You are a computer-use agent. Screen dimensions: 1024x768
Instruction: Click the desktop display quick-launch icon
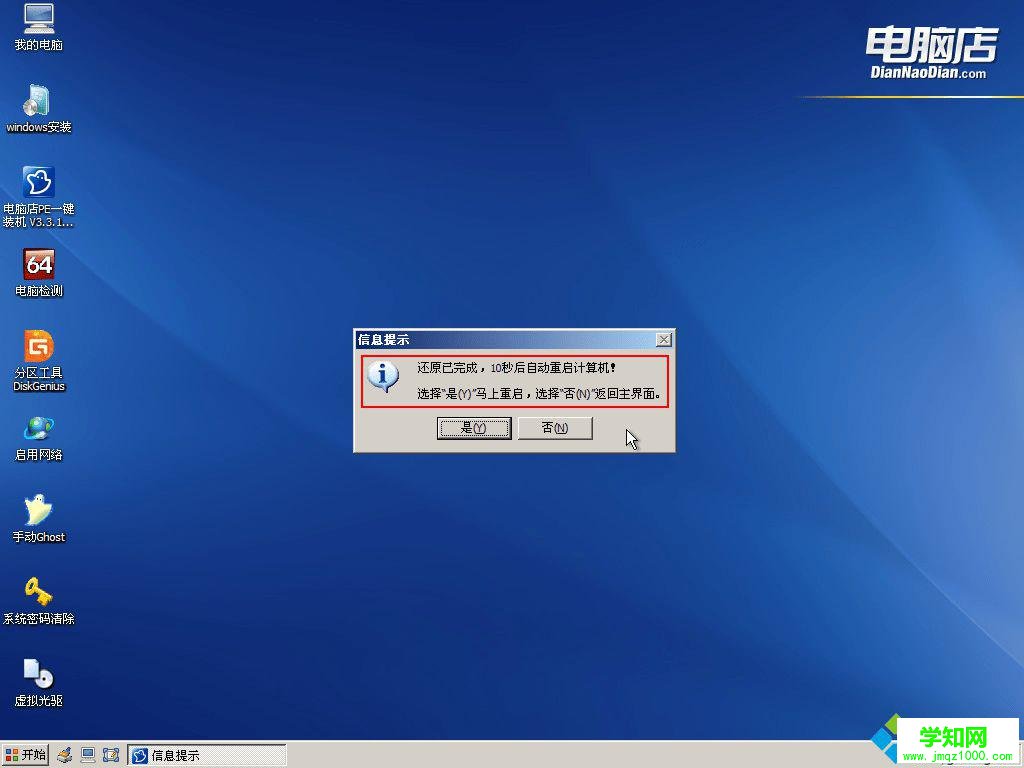pyautogui.click(x=89, y=754)
